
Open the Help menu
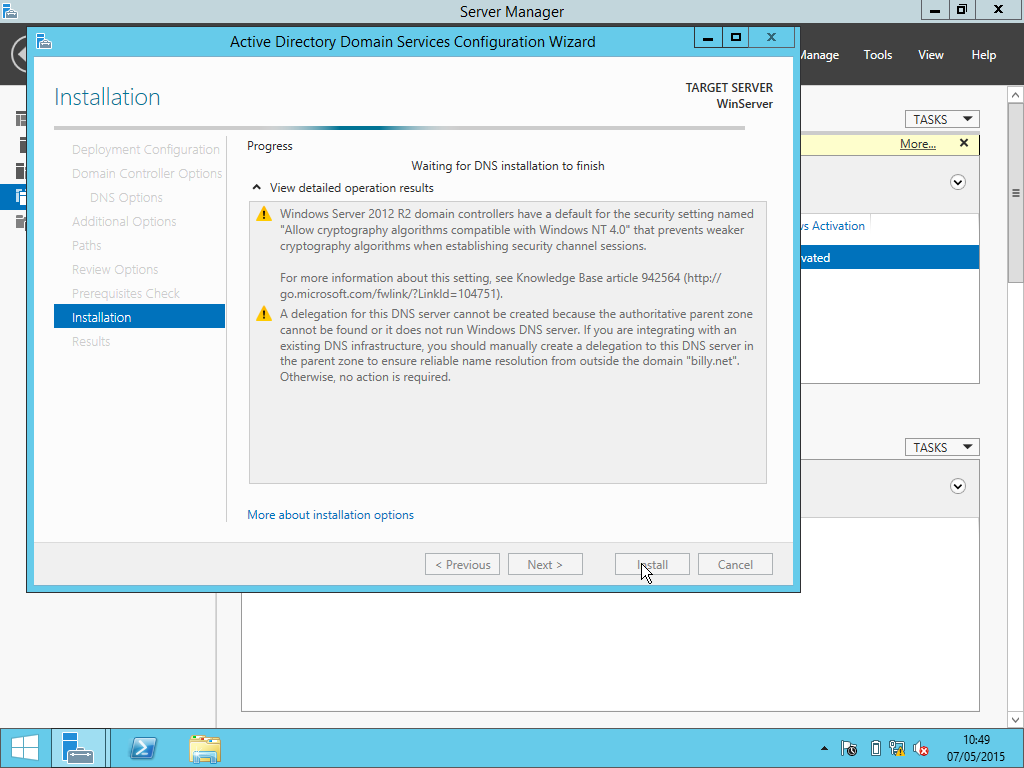pyautogui.click(x=984, y=55)
